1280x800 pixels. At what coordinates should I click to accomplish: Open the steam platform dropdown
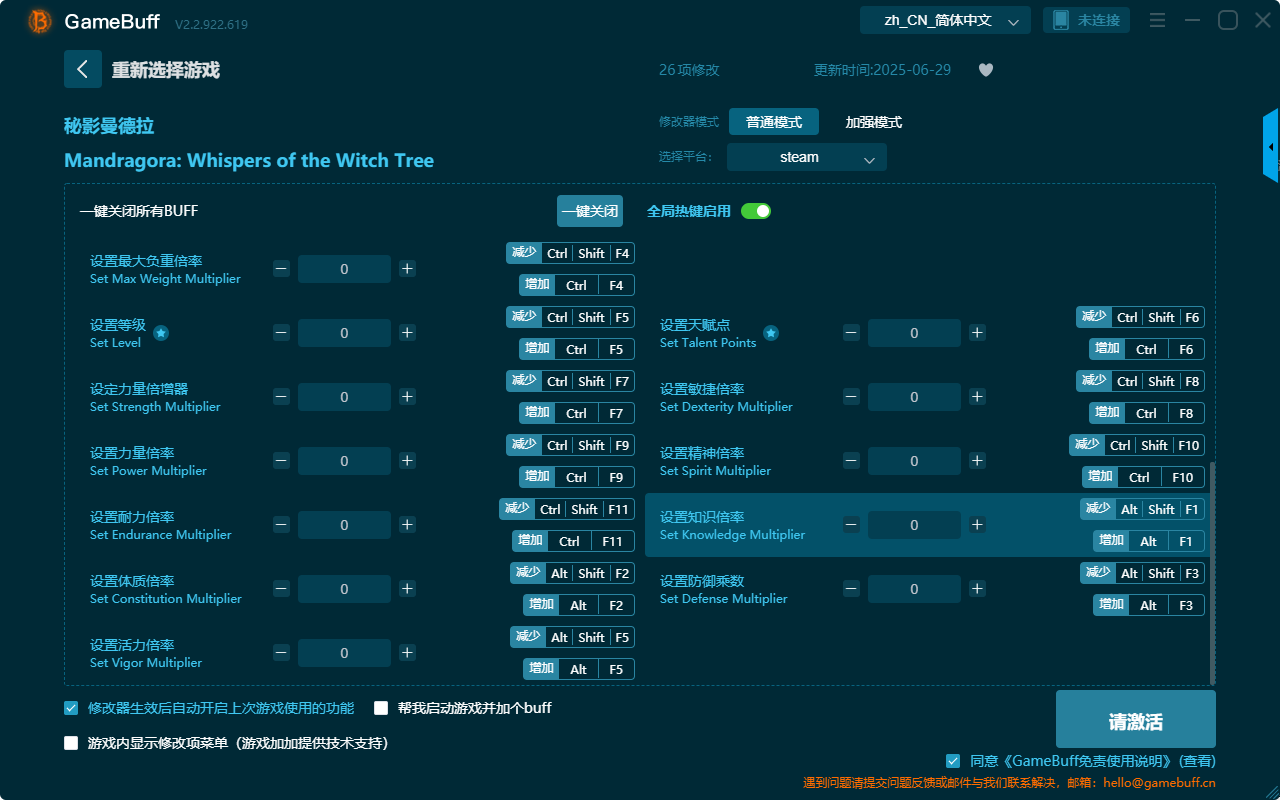point(807,157)
